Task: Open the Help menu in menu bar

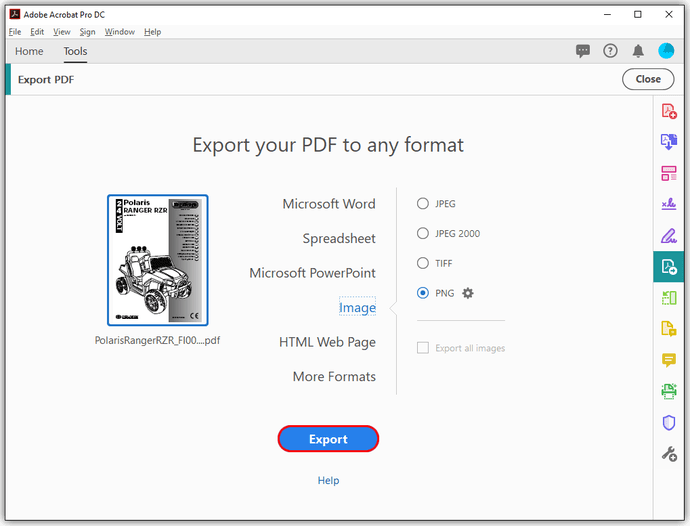Action: pos(152,32)
